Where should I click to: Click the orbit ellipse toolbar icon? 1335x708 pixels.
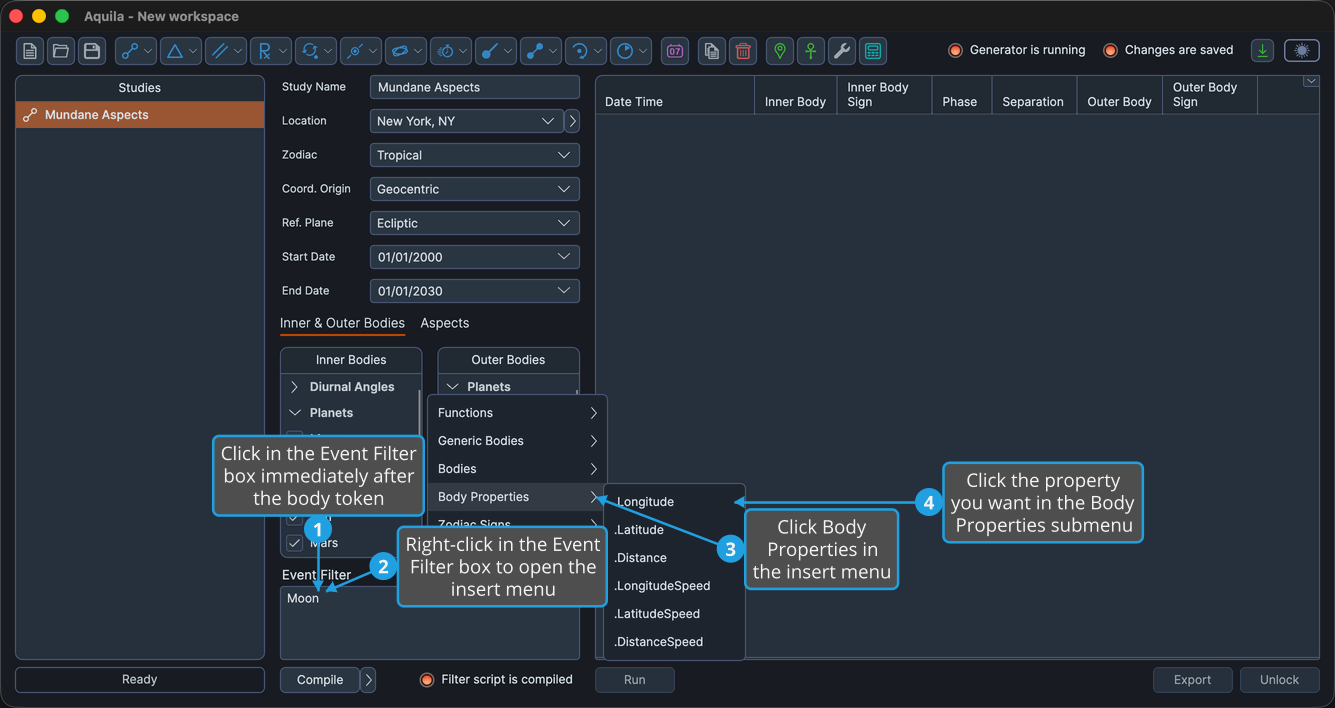pyautogui.click(x=406, y=51)
